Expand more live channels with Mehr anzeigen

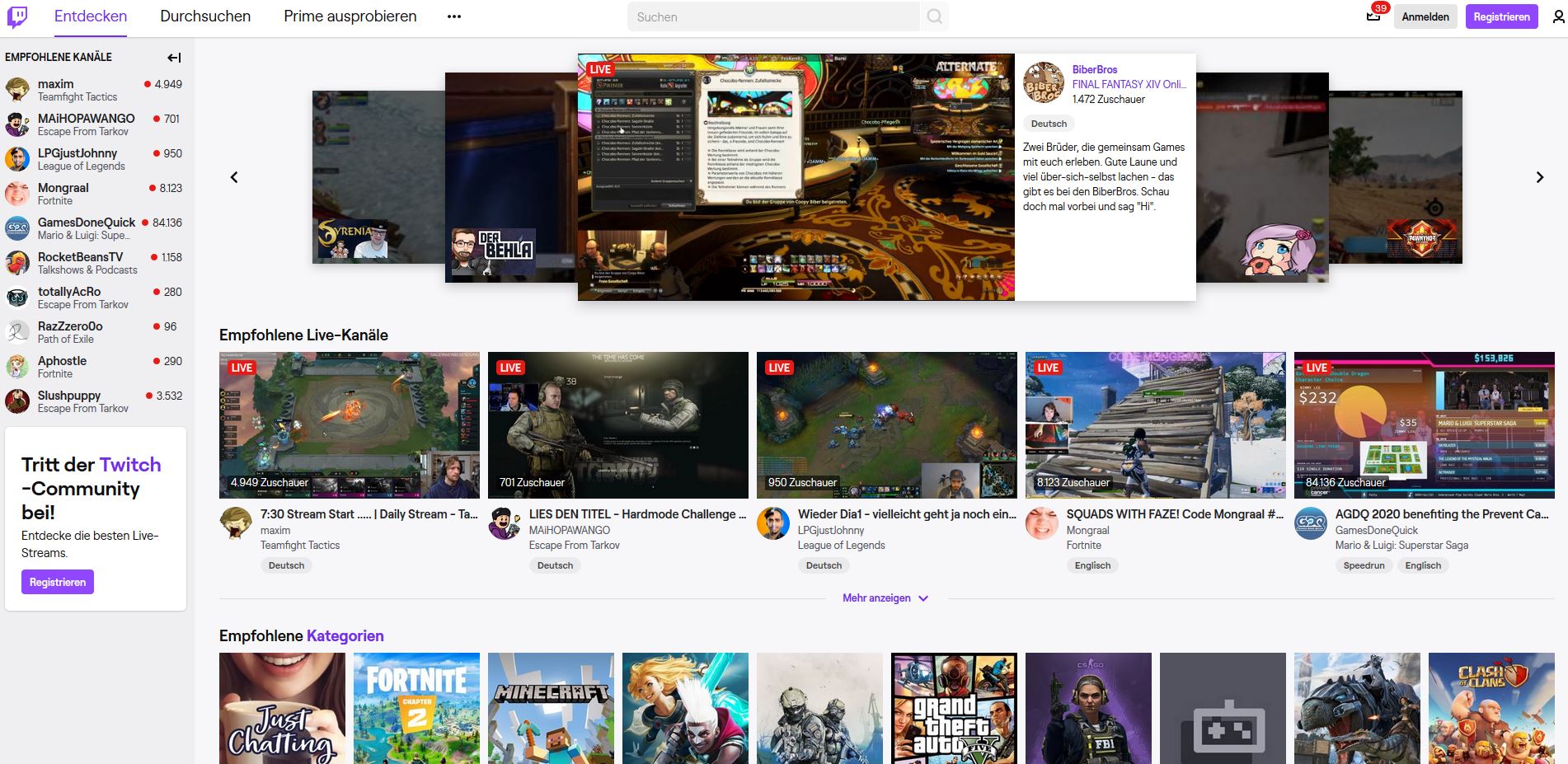(885, 598)
